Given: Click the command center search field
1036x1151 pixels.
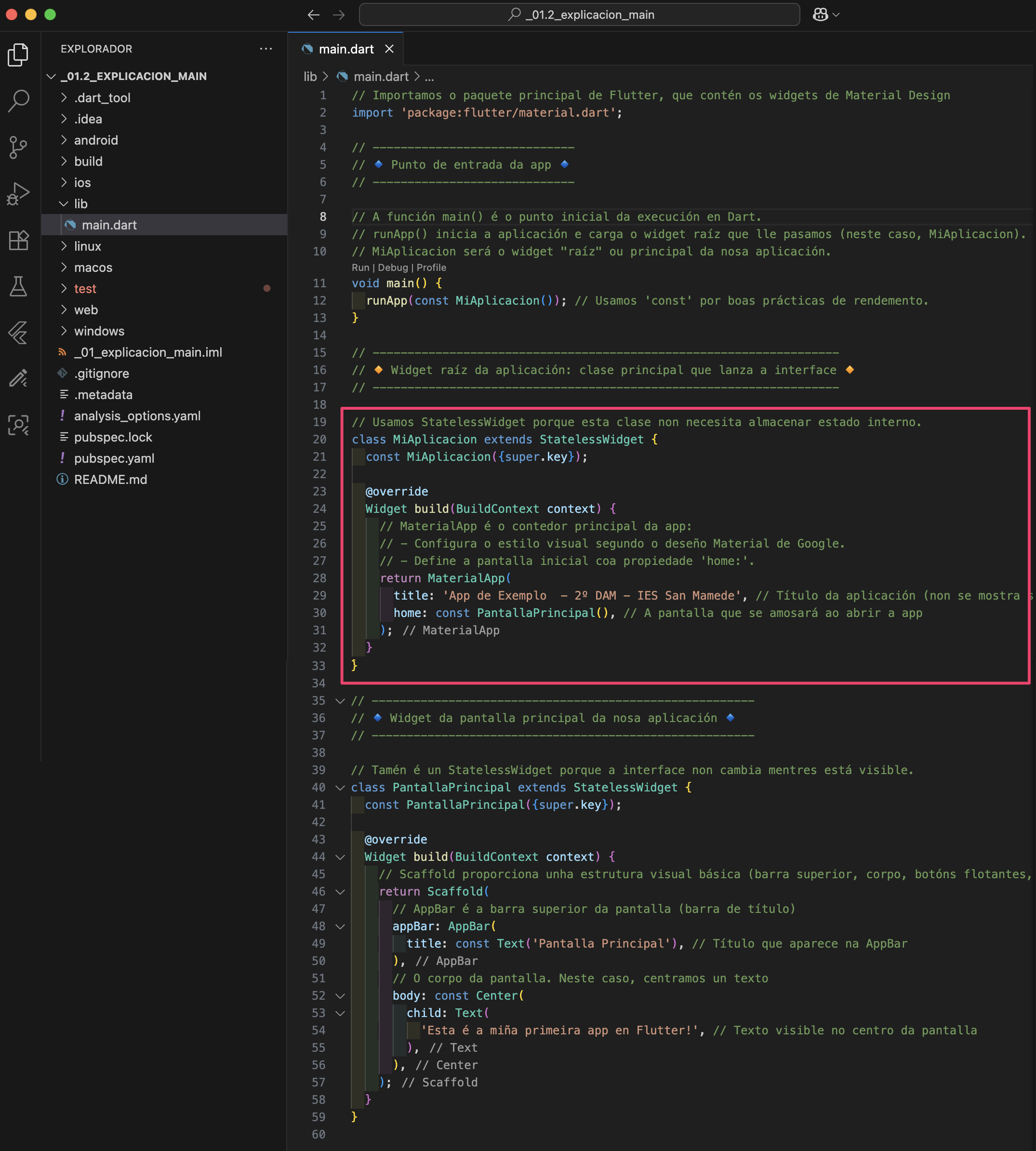Looking at the screenshot, I should tap(579, 15).
